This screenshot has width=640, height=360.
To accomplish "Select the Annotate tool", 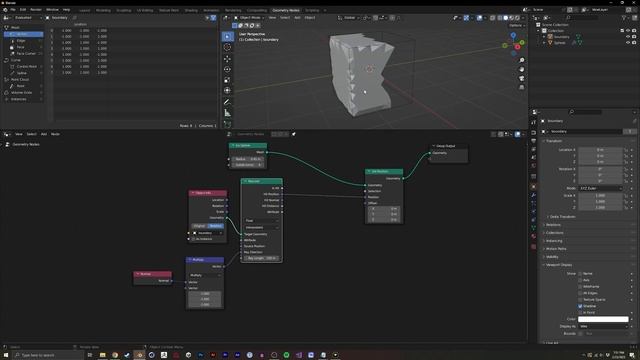I will 227,102.
